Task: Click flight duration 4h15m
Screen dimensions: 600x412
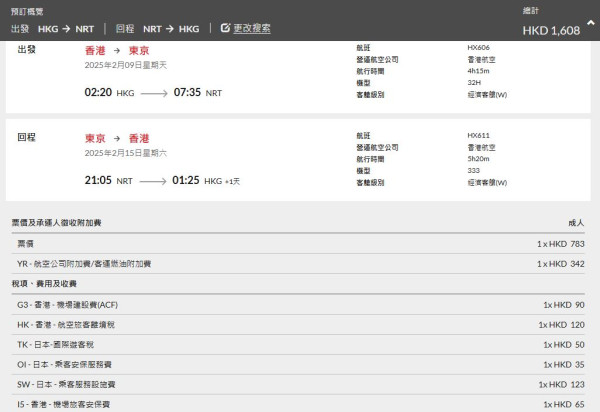Action: point(478,71)
